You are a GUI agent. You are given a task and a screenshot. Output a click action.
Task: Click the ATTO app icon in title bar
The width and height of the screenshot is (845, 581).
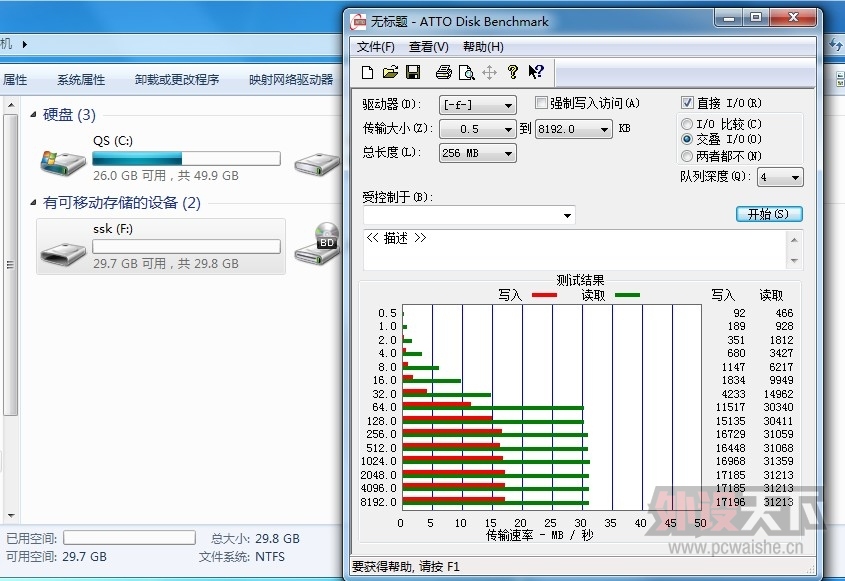tap(358, 22)
